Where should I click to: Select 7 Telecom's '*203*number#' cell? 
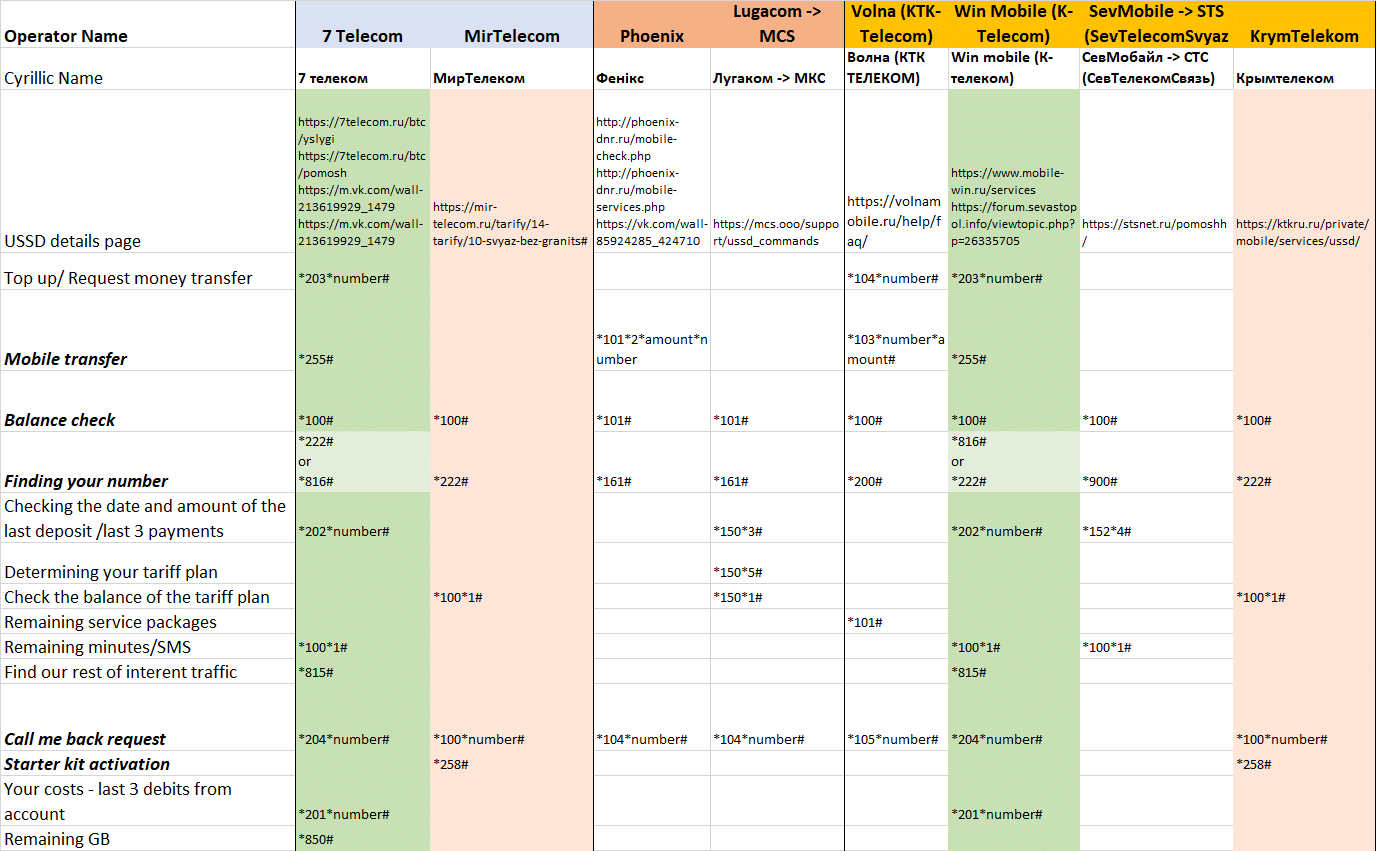click(x=363, y=272)
